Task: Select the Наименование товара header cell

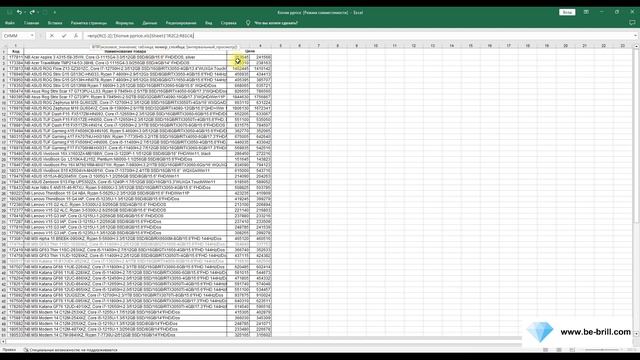Action: tap(125, 51)
